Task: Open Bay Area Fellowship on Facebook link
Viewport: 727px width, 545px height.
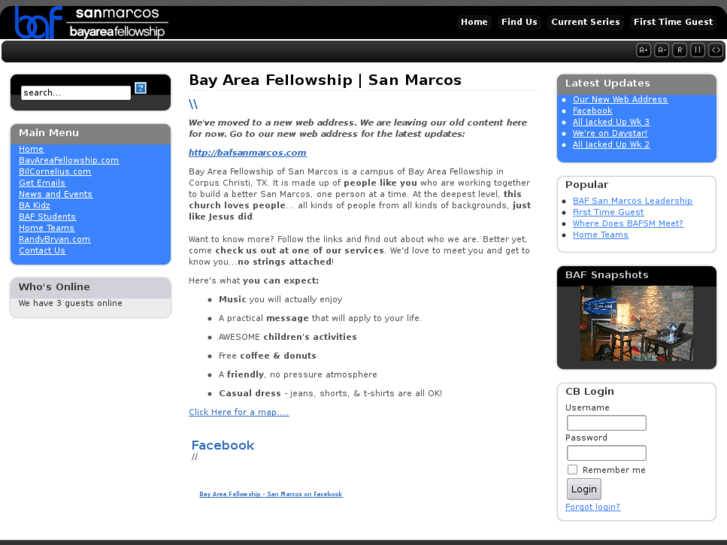Action: click(x=271, y=494)
